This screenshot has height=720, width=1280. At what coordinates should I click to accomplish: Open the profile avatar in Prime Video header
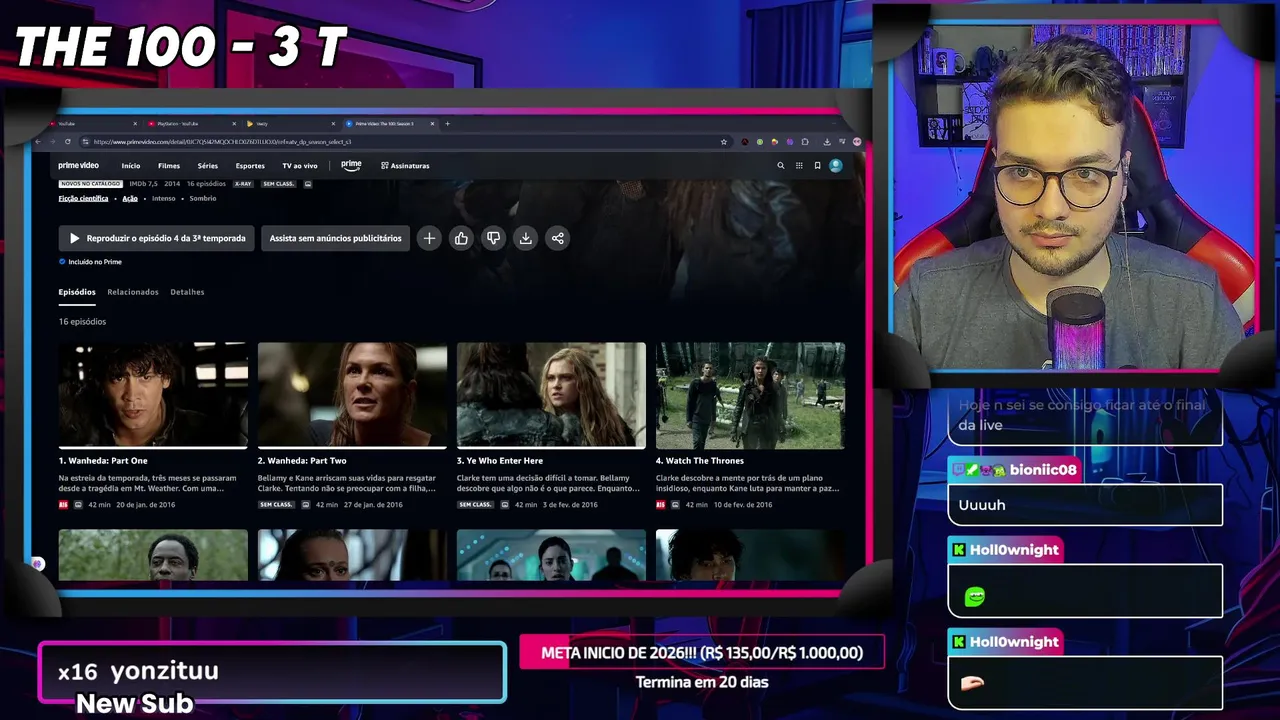836,166
